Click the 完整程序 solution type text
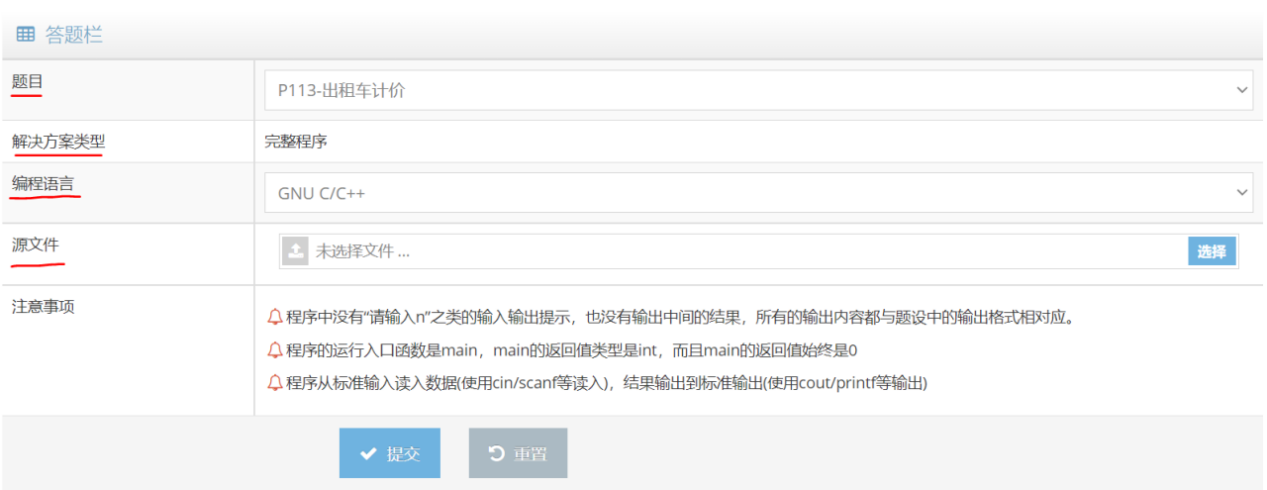This screenshot has height=490, width=1267. tap(296, 141)
